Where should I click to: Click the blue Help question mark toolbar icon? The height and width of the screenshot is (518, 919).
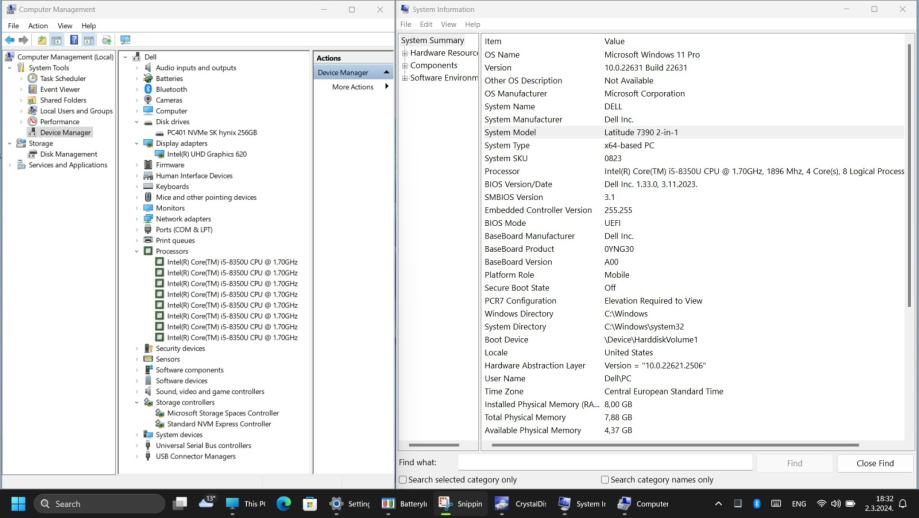74,40
